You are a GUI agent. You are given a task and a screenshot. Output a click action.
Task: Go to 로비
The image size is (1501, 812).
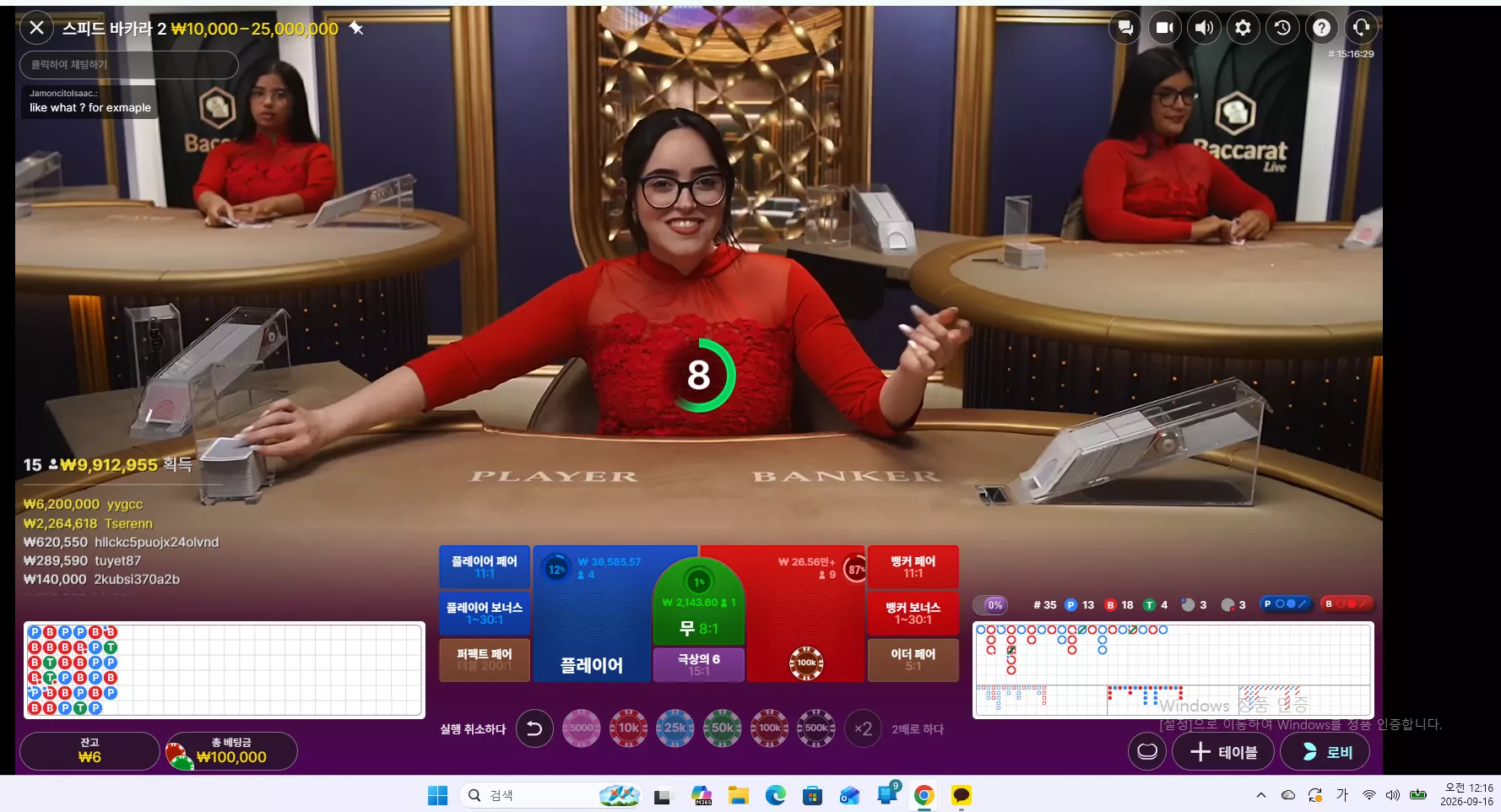1325,751
